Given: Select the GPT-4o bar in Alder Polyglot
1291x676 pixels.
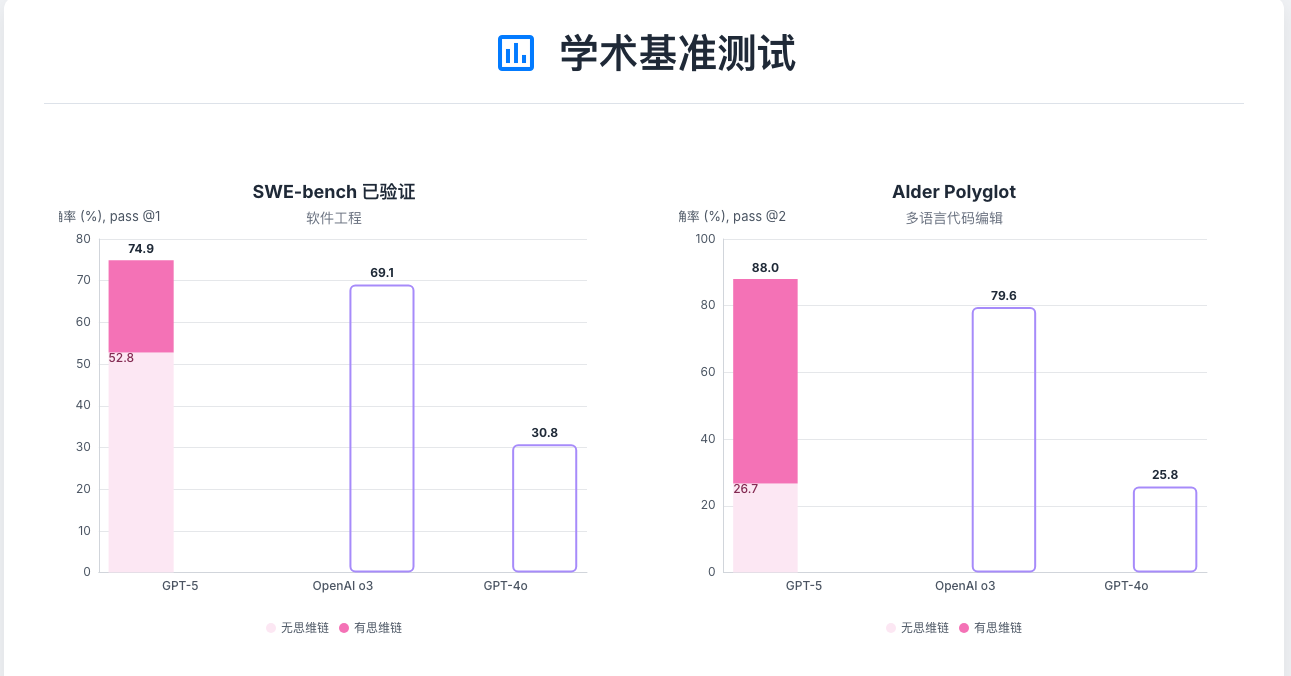Looking at the screenshot, I should pyautogui.click(x=1165, y=530).
